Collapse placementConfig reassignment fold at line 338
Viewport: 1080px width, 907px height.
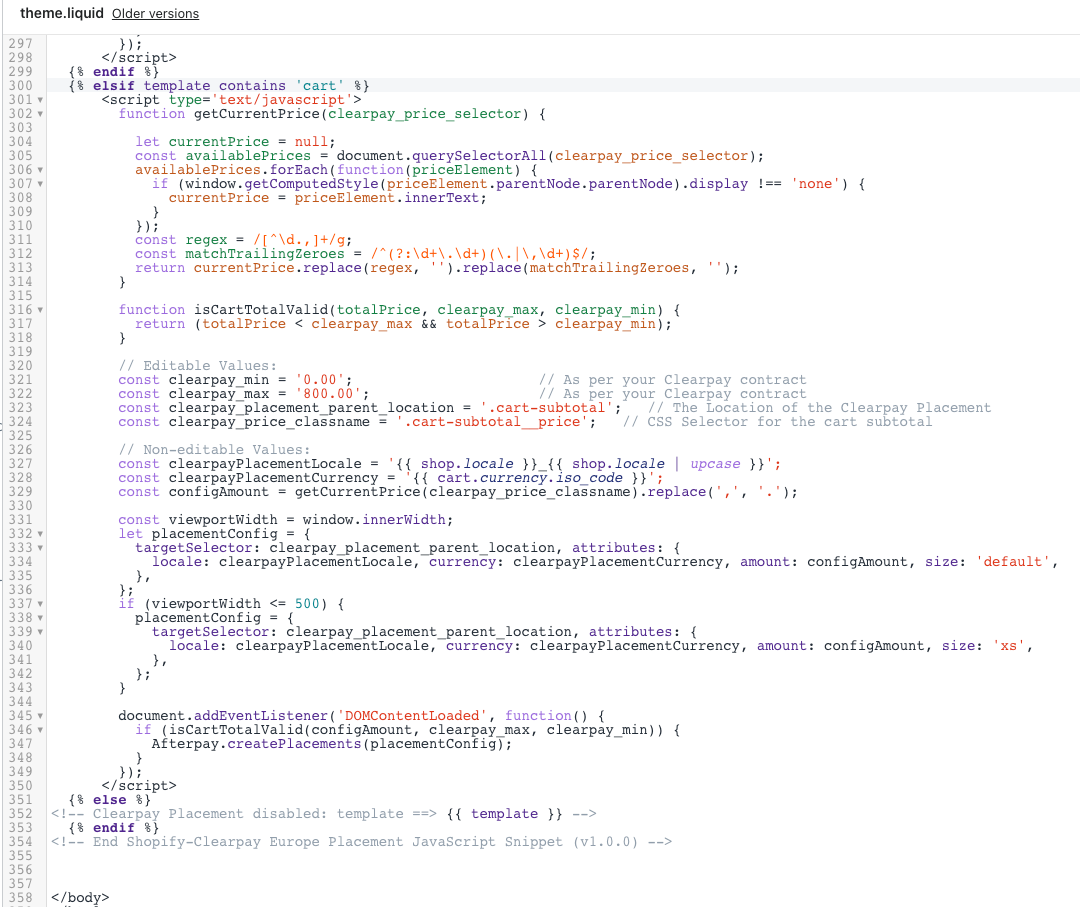tap(40, 618)
